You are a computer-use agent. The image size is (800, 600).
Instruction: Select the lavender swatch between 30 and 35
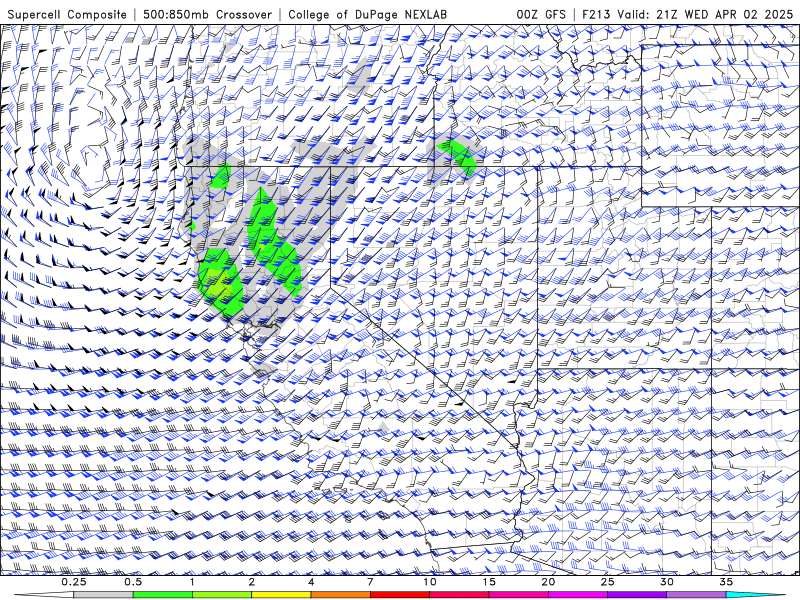[x=696, y=595]
